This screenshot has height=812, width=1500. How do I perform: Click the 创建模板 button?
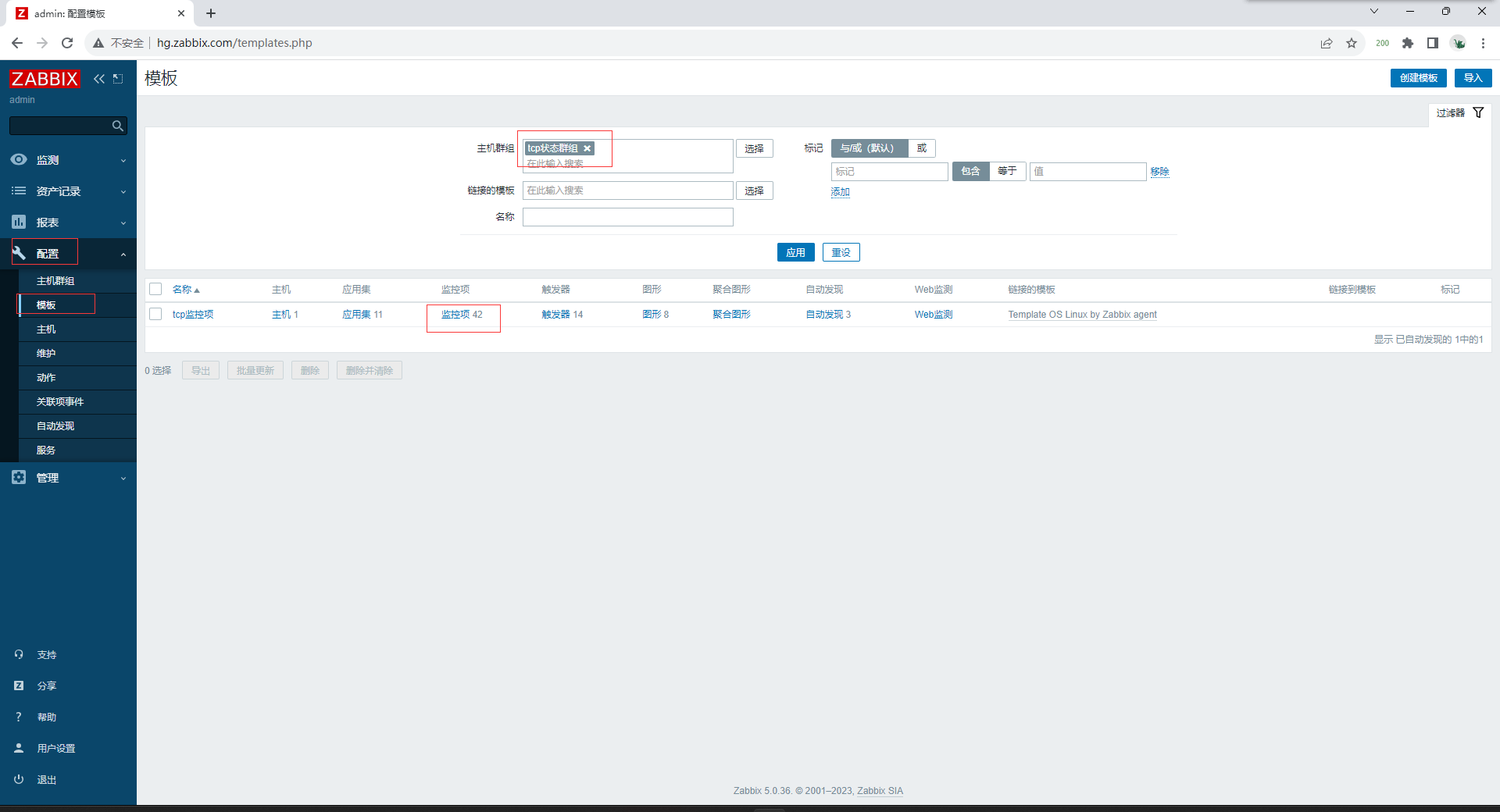coord(1418,78)
